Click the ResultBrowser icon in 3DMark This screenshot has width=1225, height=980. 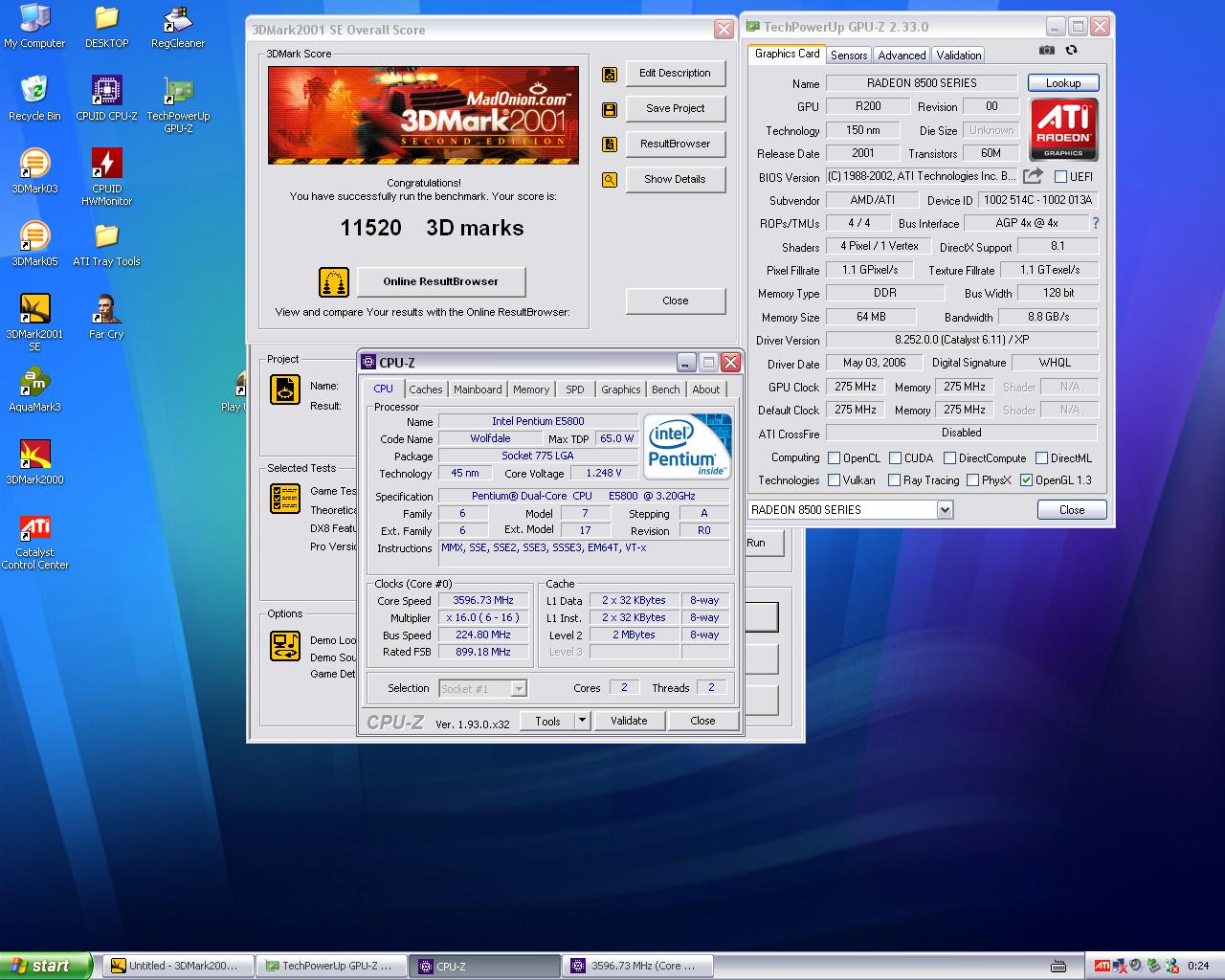pyautogui.click(x=609, y=145)
